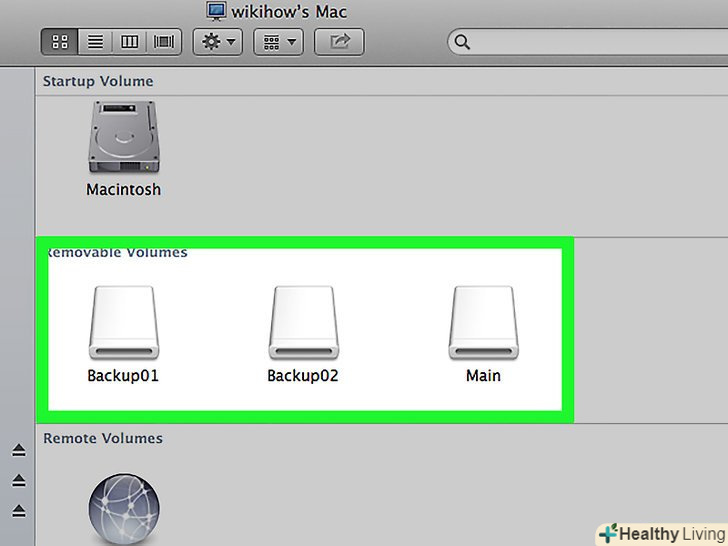Click the Backup01 label
The height and width of the screenshot is (546, 728).
point(123,375)
